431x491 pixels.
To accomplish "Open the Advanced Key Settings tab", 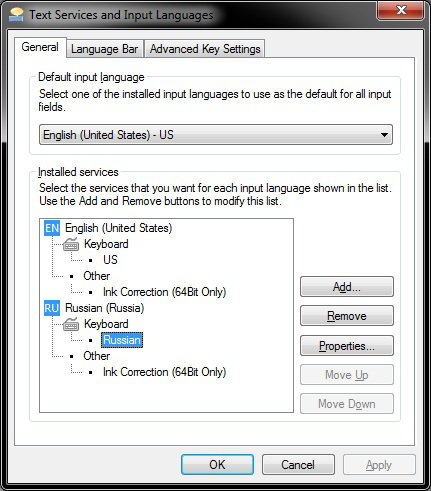I will coord(205,49).
